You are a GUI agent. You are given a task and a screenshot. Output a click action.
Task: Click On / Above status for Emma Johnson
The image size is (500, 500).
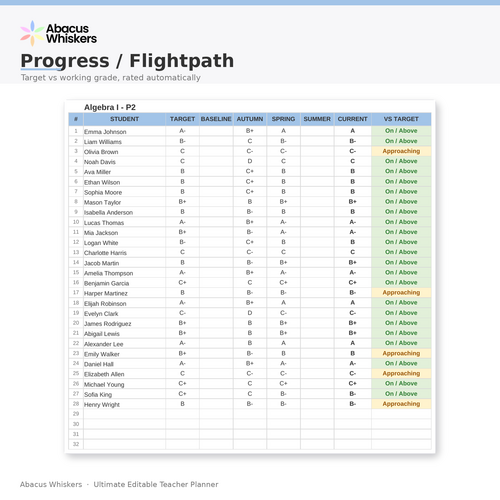click(401, 131)
